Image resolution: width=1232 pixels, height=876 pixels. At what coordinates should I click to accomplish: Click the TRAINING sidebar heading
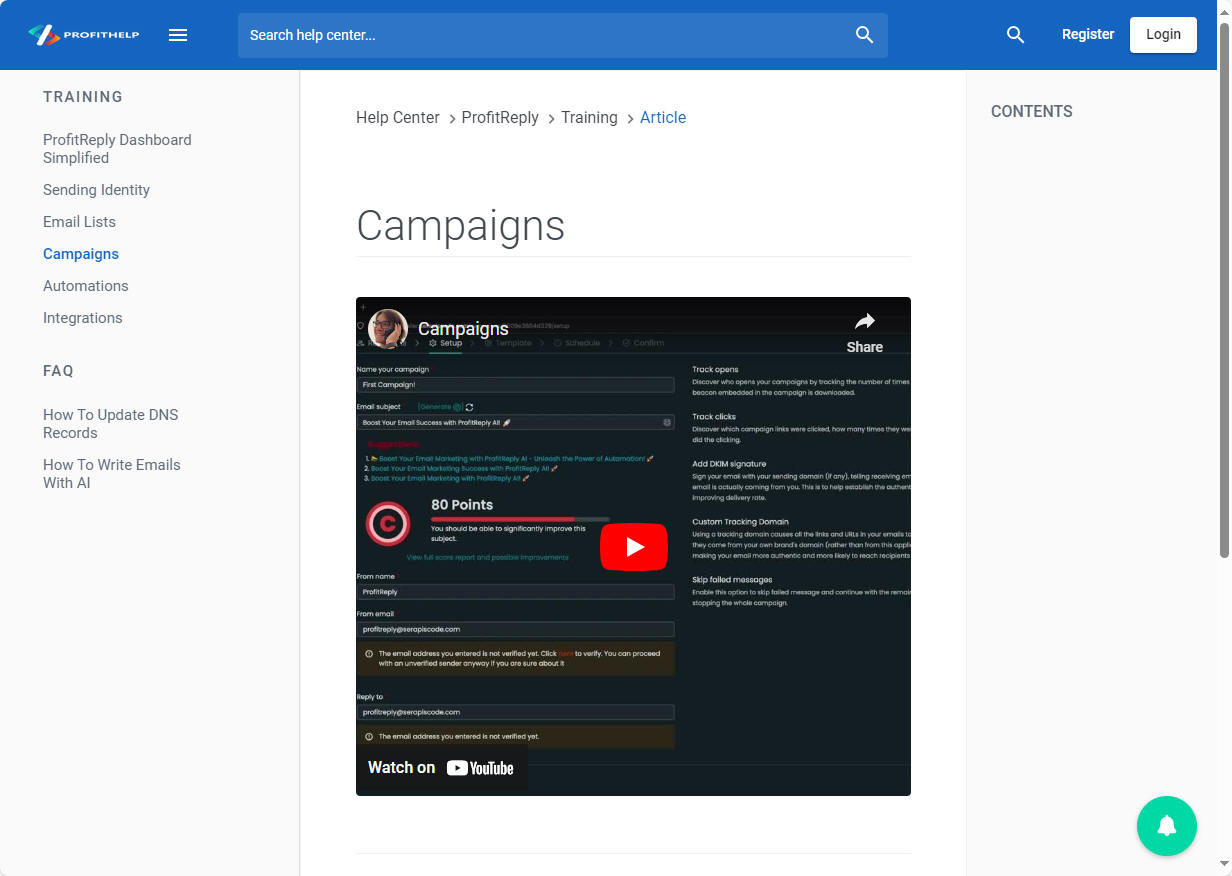[83, 97]
